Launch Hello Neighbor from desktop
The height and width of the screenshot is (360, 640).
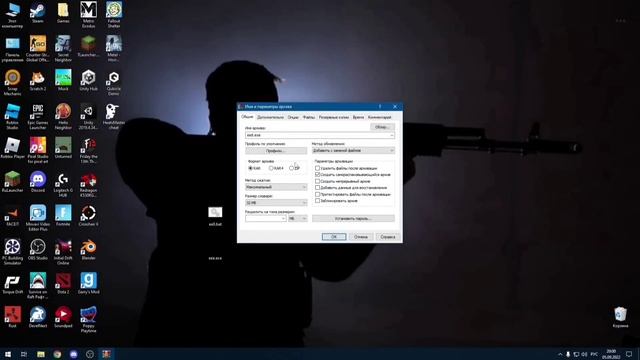tap(63, 117)
